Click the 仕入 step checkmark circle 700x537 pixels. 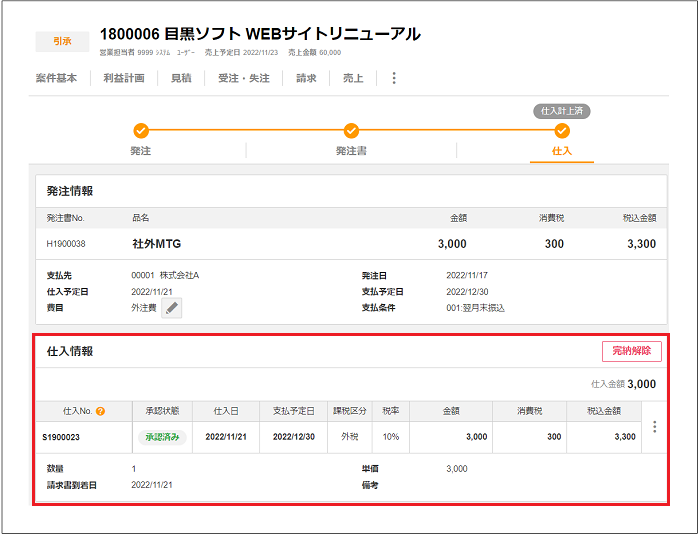click(562, 130)
